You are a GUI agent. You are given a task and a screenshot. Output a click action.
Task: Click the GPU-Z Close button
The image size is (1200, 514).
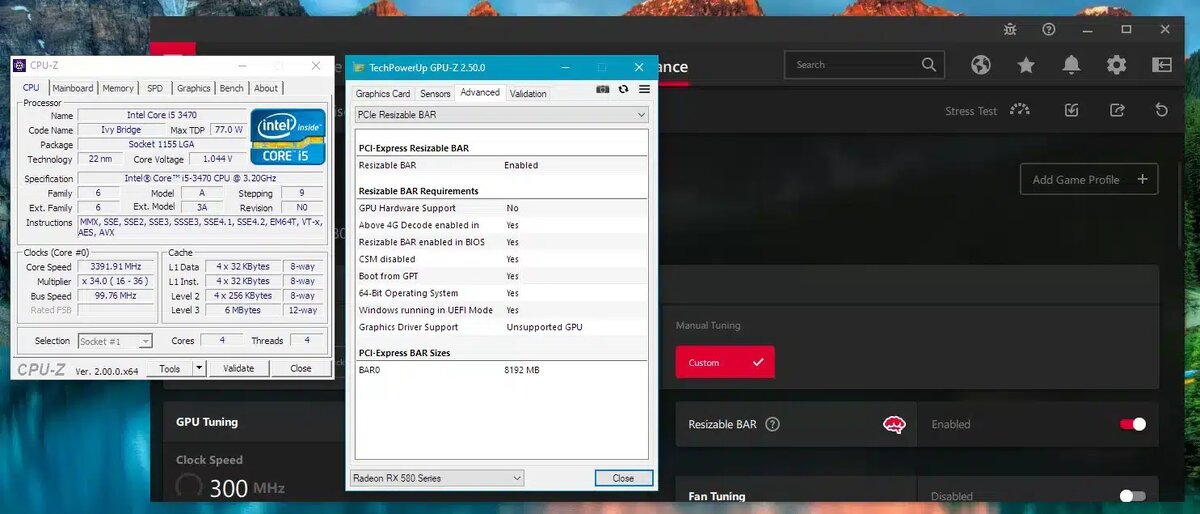point(623,478)
